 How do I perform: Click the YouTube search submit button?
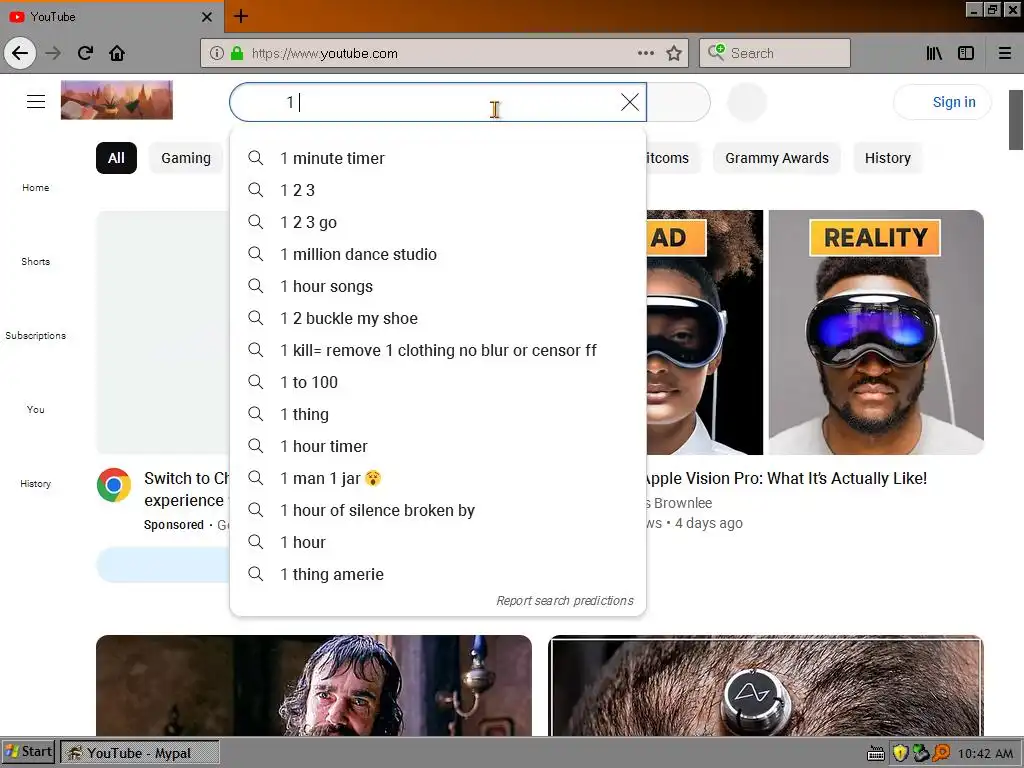pos(679,102)
